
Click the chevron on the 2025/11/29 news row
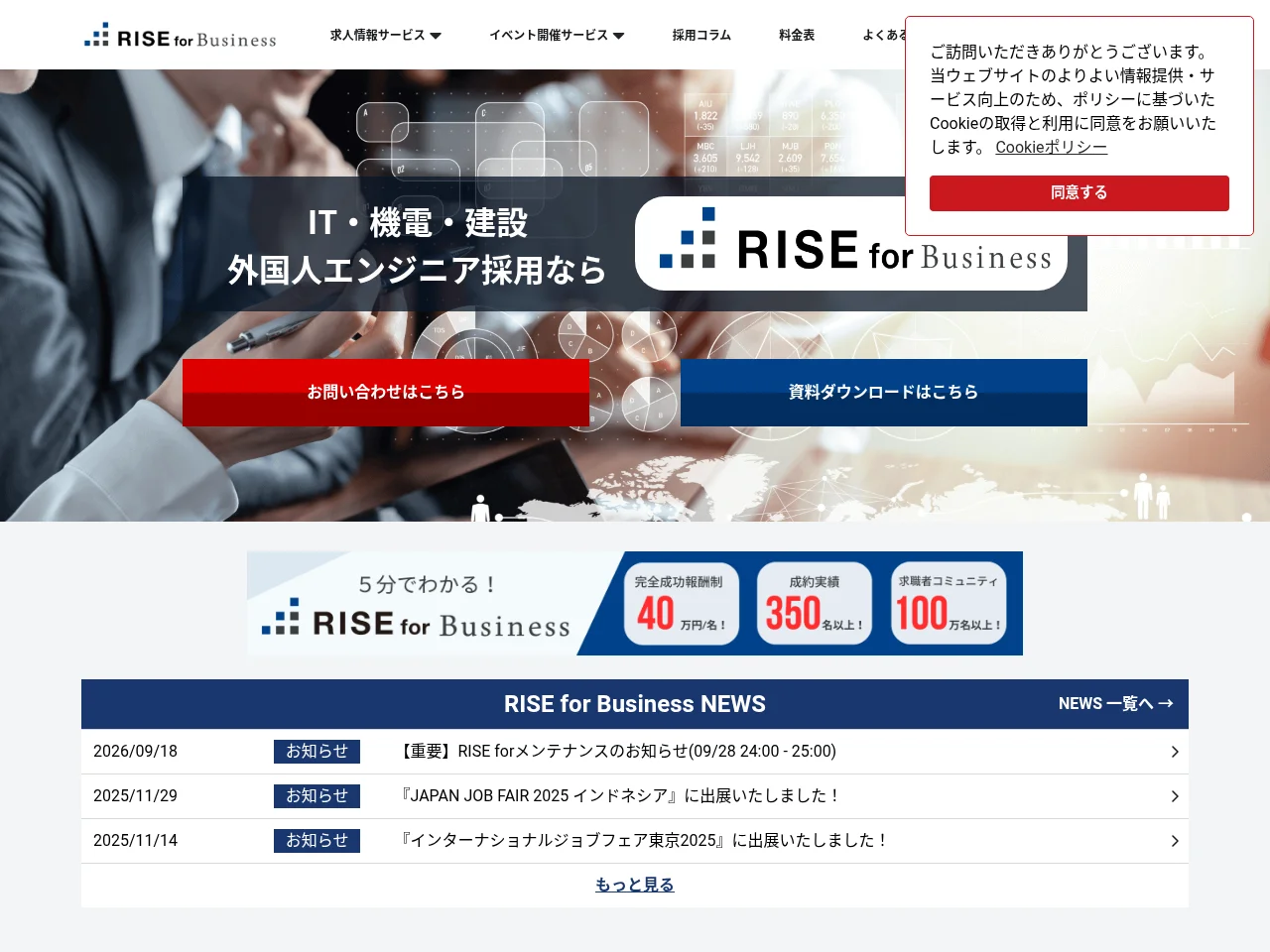pyautogui.click(x=1175, y=796)
